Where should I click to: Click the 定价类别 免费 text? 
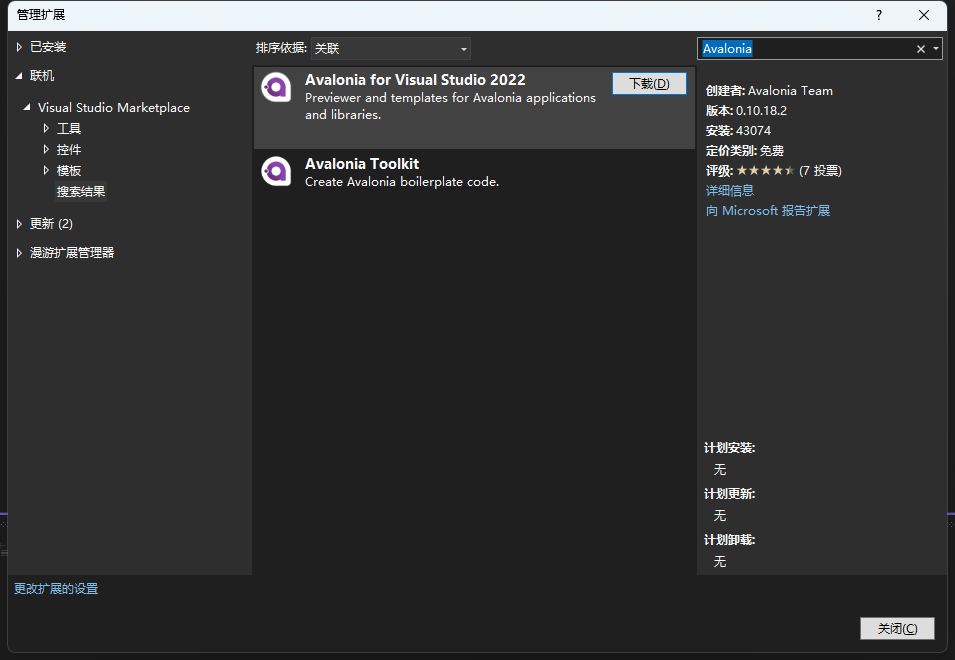[744, 151]
